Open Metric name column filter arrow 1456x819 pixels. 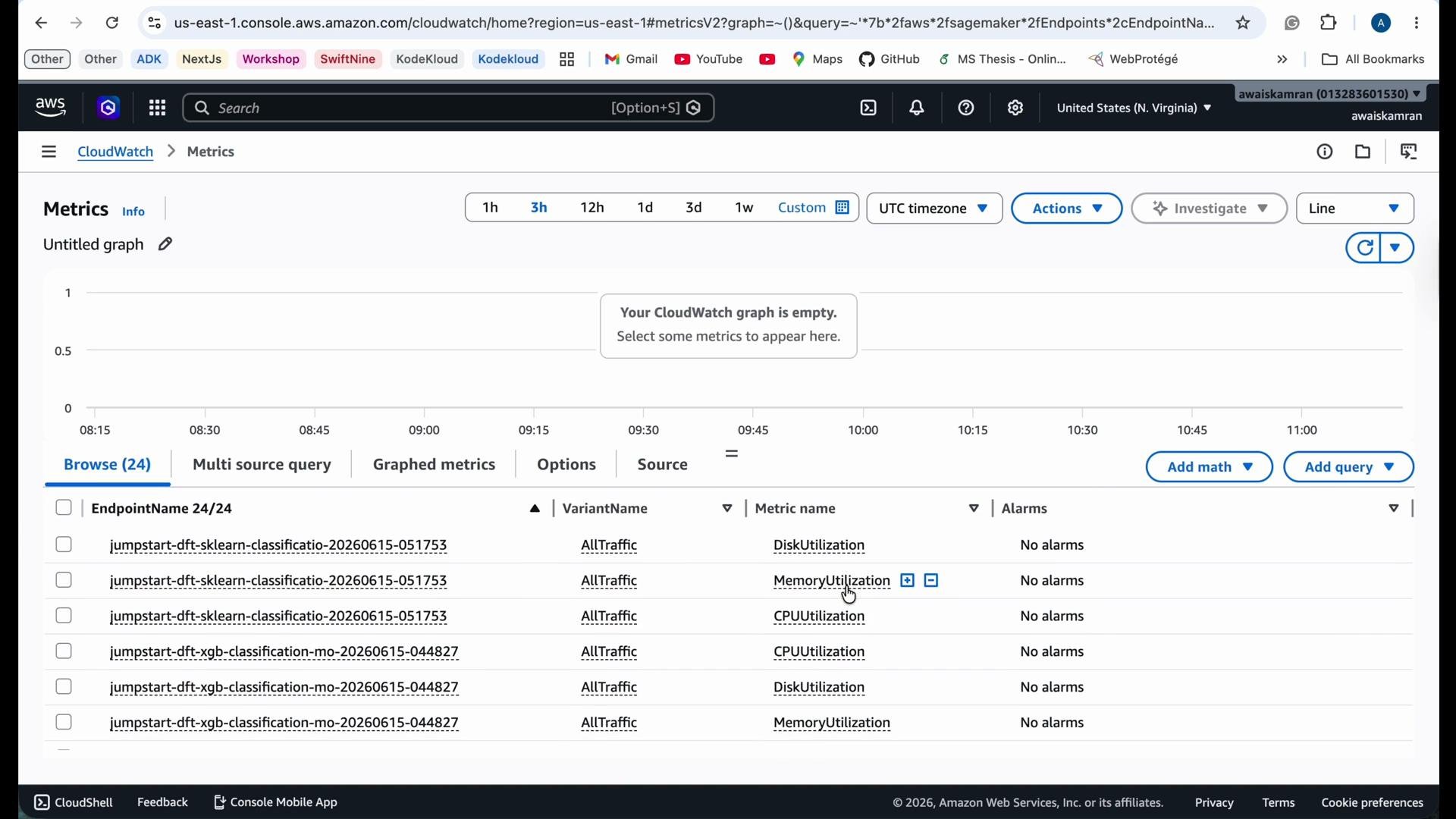point(974,509)
